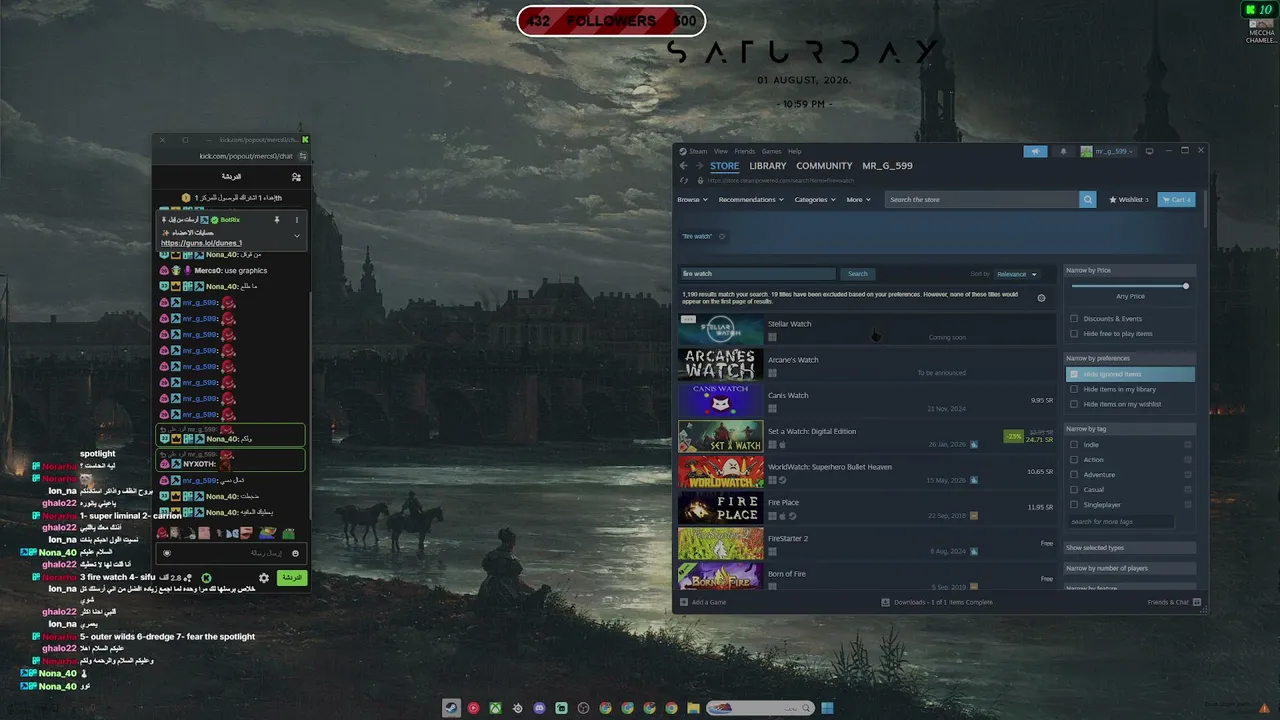Tick the Action tag checkbox
Image resolution: width=1280 pixels, height=720 pixels.
tap(1074, 460)
